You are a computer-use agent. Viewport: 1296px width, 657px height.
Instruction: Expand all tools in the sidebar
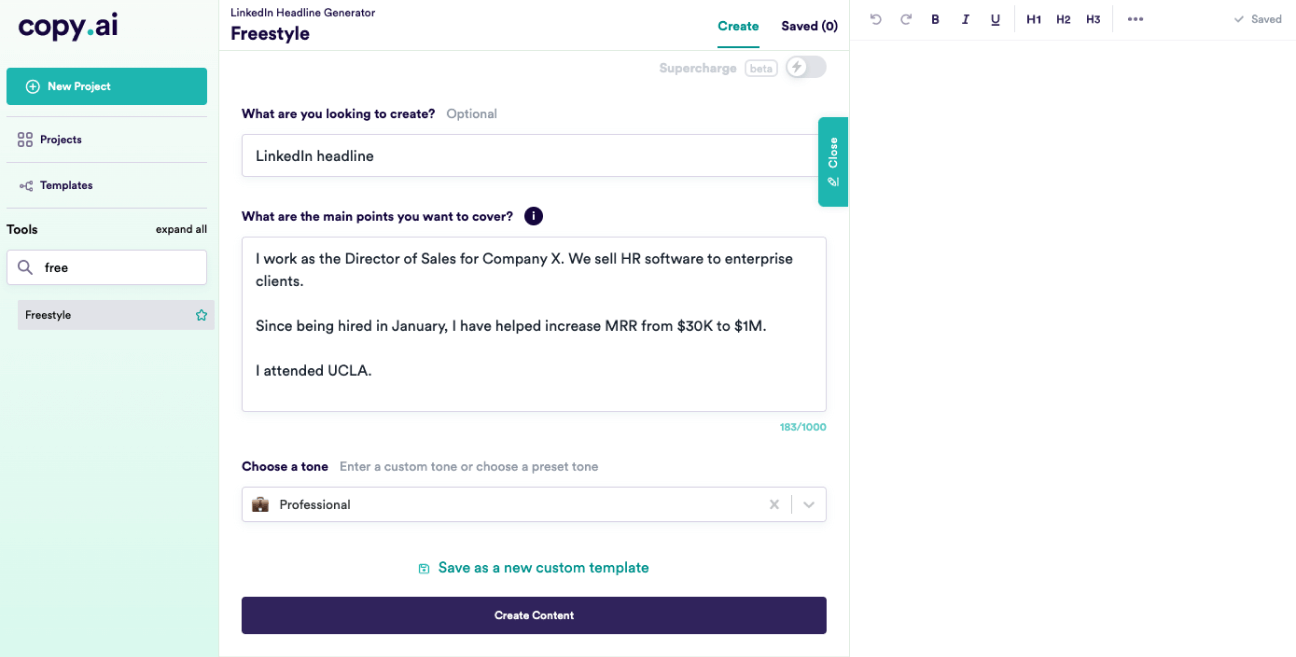(181, 229)
